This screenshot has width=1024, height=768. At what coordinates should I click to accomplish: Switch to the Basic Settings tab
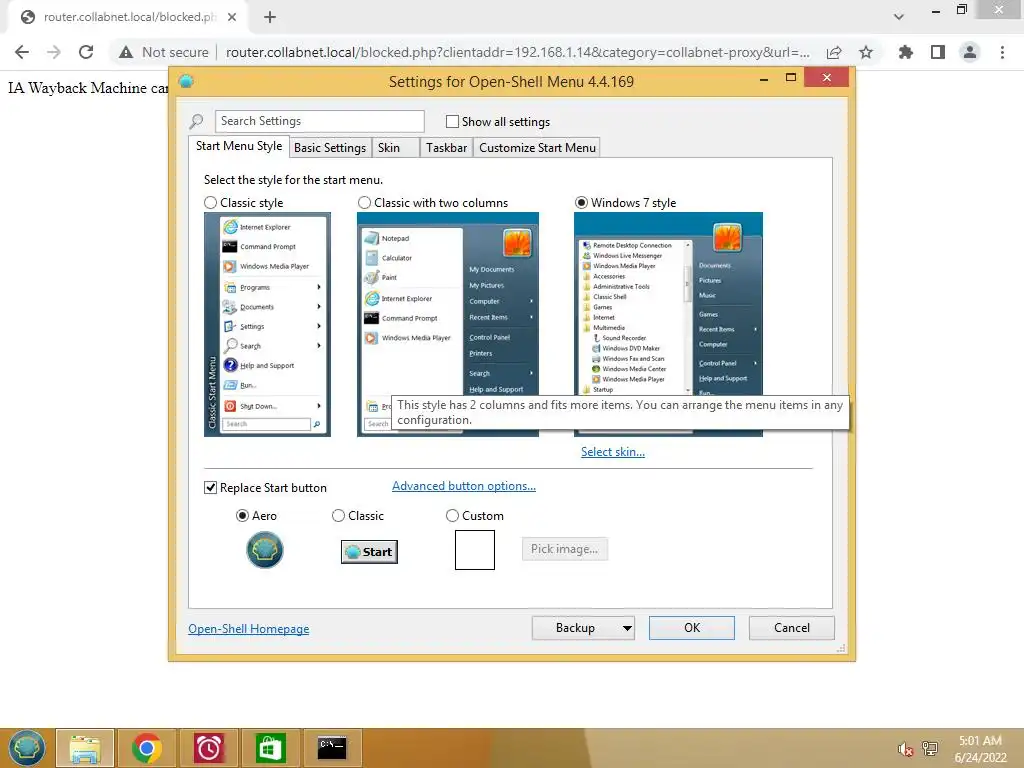coord(330,148)
